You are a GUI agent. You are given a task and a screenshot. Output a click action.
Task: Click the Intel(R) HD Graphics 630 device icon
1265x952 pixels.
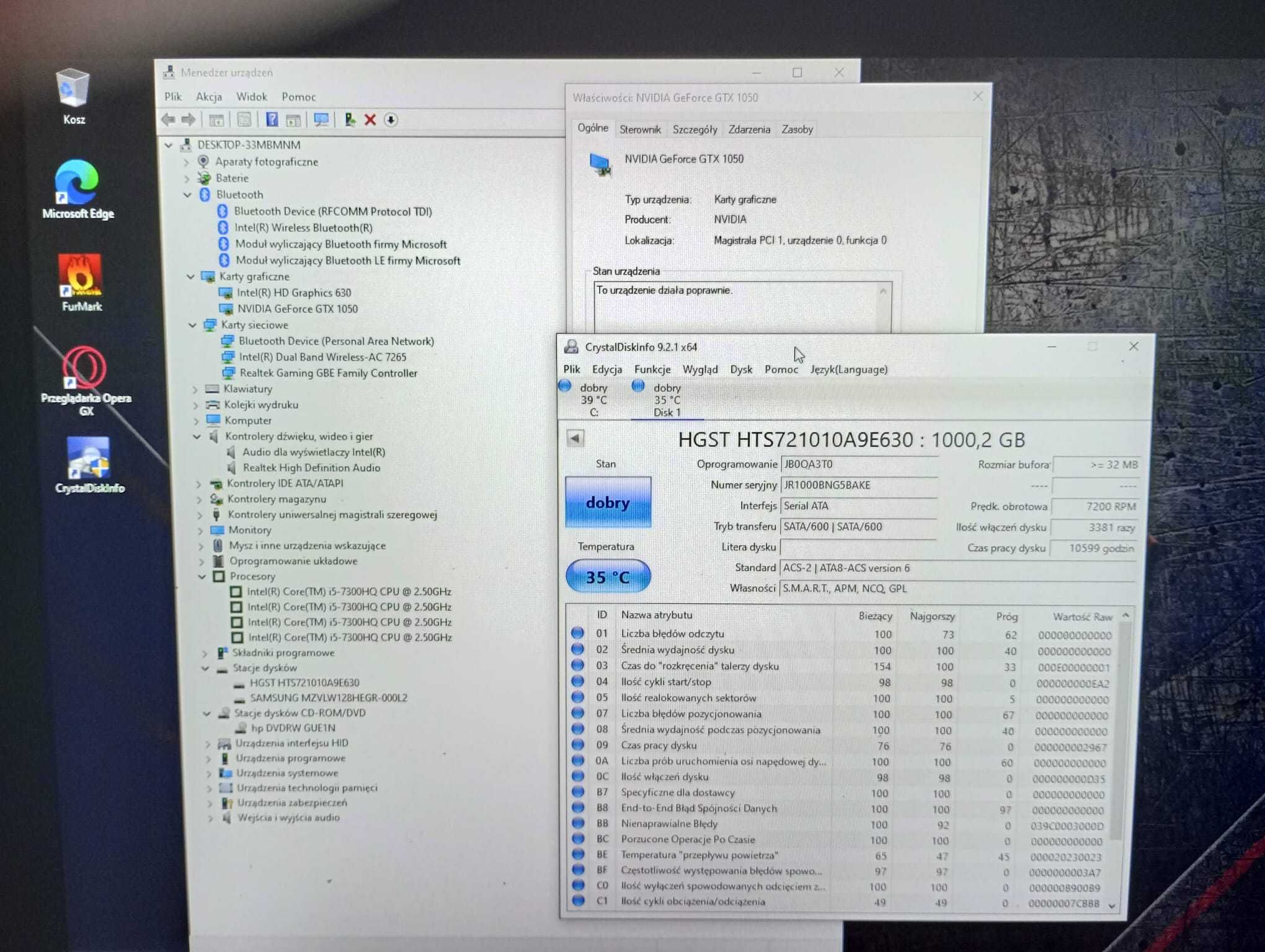point(226,293)
